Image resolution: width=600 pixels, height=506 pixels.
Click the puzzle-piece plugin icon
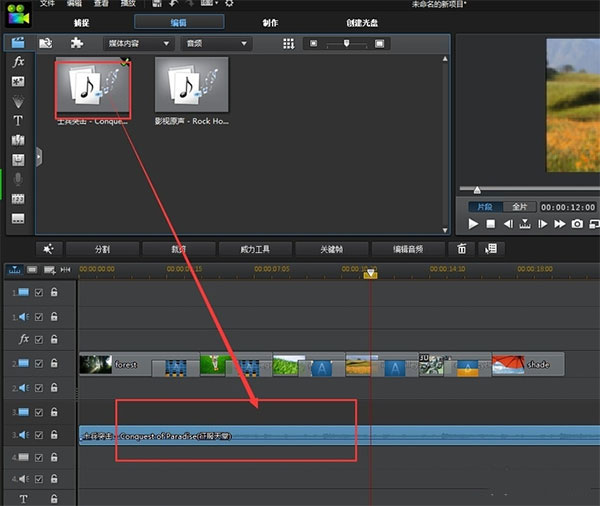[x=77, y=43]
